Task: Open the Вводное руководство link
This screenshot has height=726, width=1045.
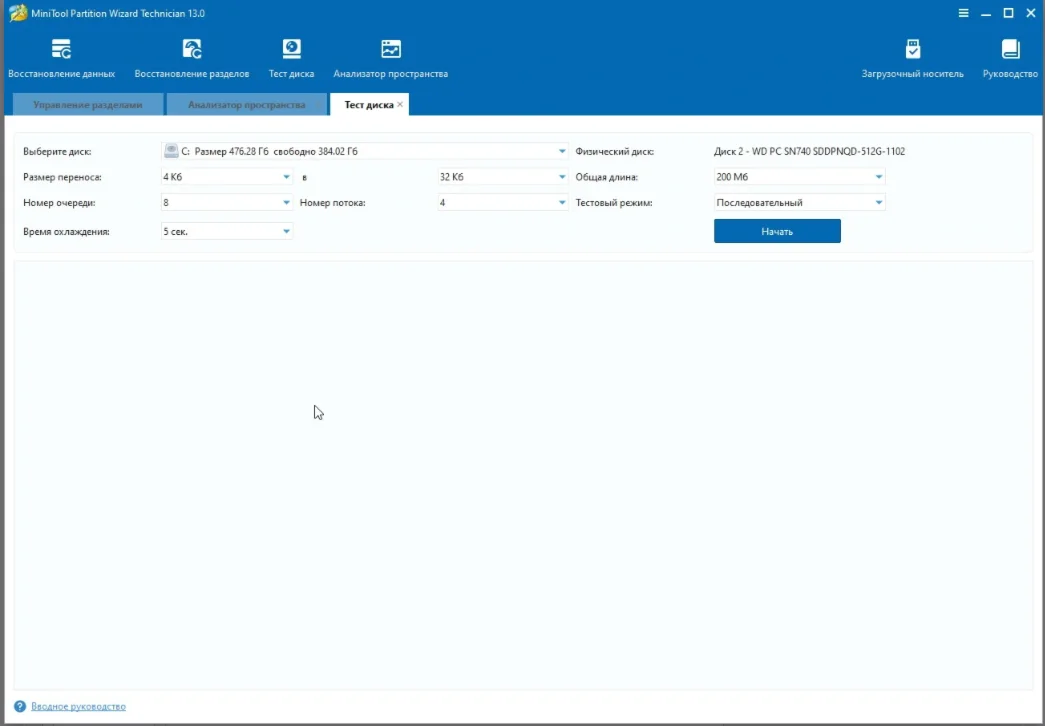Action: (78, 706)
